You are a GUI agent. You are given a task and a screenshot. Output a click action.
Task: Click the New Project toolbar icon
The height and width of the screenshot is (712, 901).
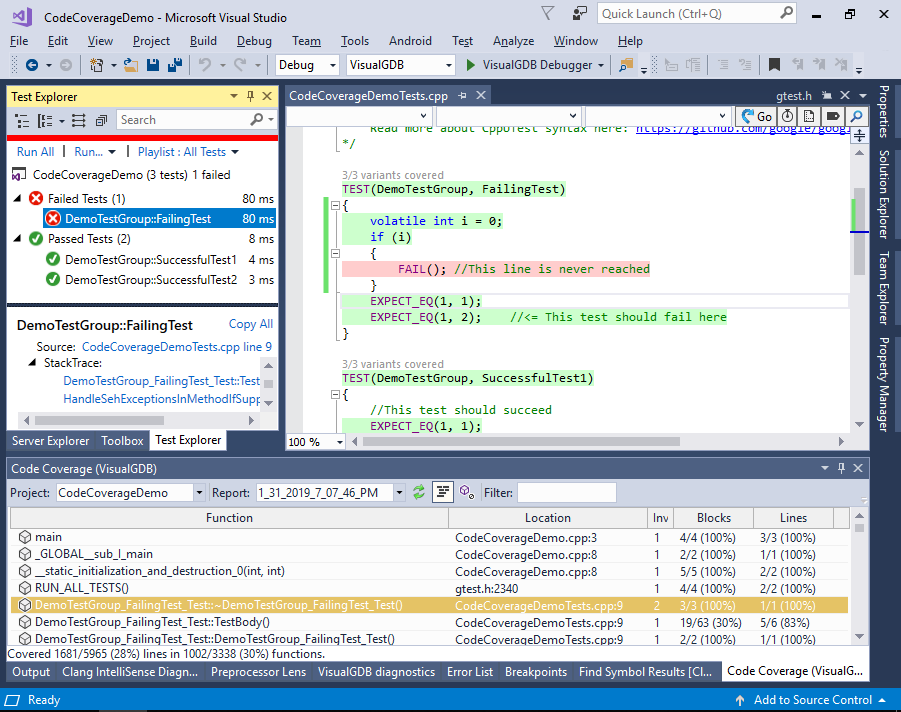point(97,66)
